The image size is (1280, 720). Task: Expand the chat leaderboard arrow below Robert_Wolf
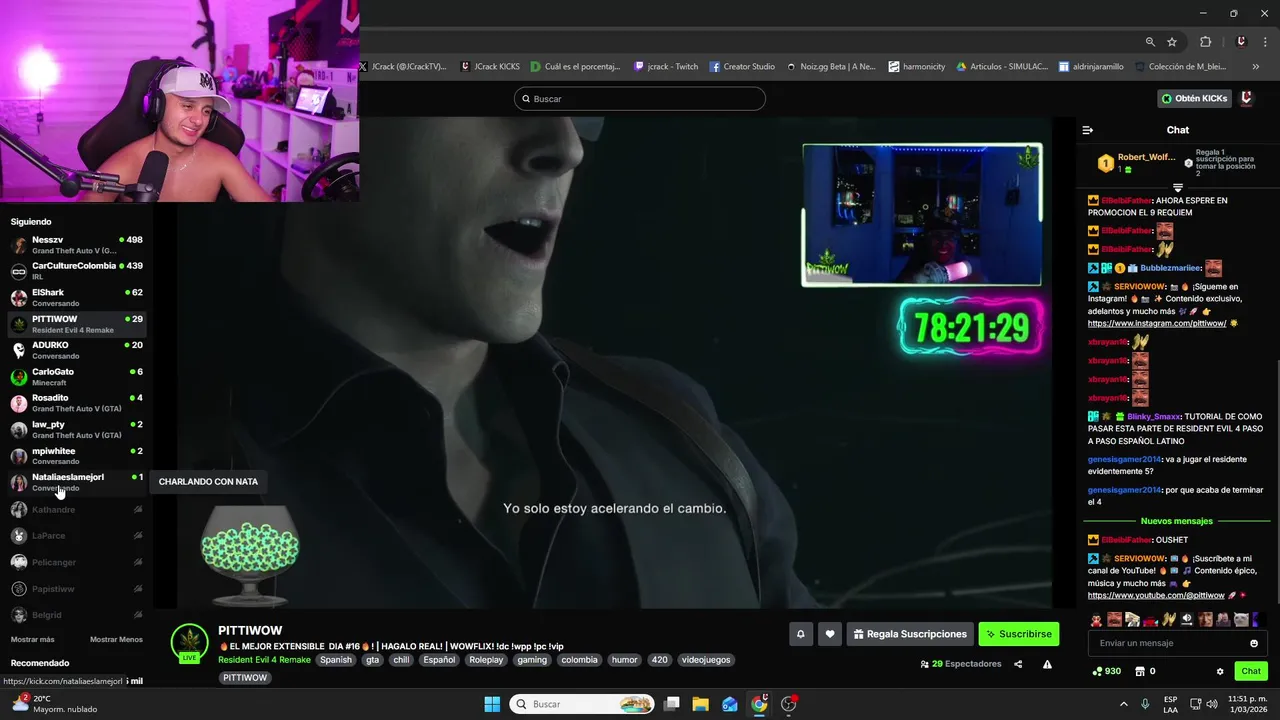coord(1178,188)
